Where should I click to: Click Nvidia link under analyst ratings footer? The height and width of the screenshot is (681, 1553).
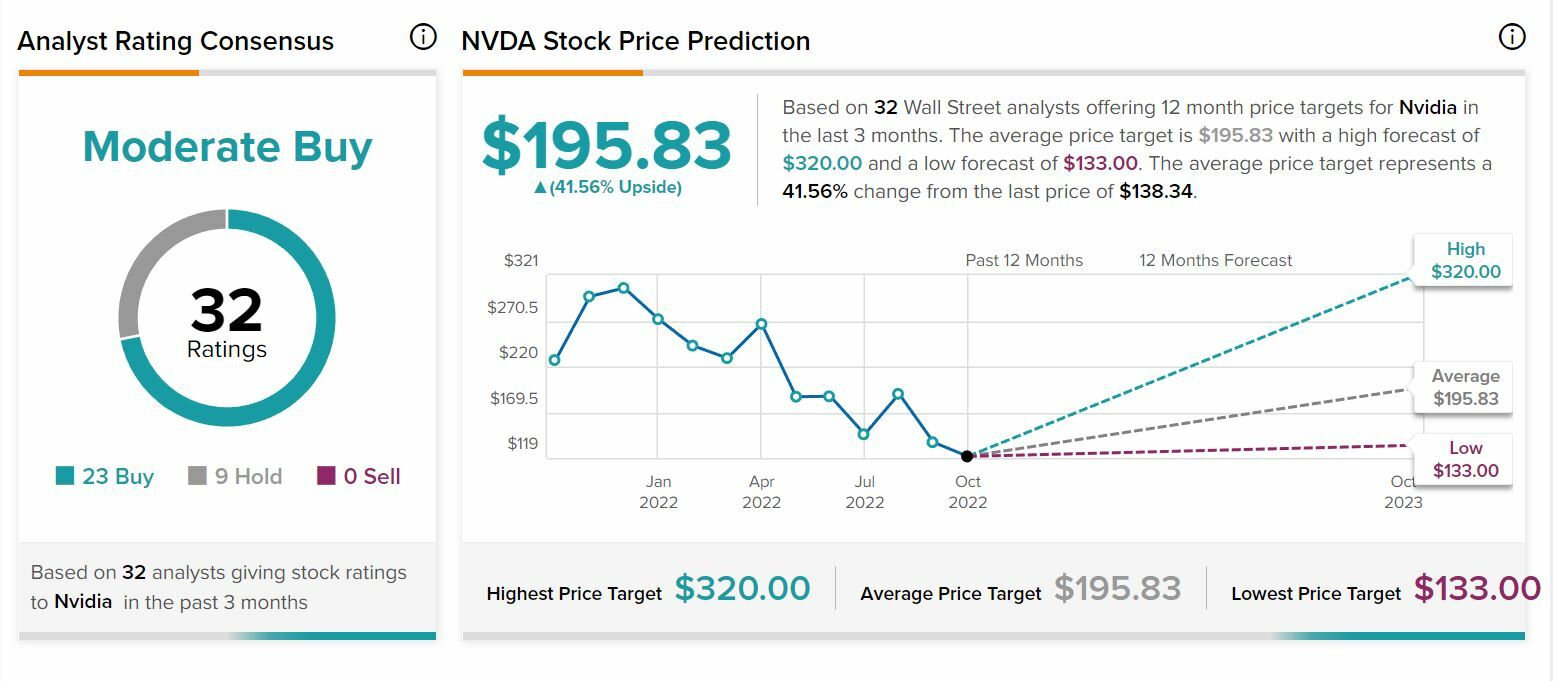83,602
